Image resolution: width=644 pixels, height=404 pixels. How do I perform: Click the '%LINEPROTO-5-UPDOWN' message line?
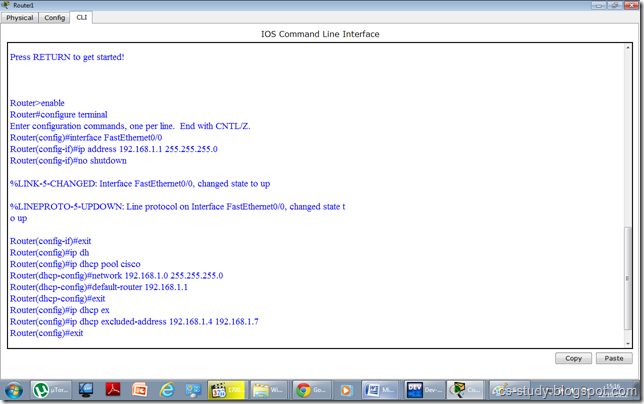click(x=177, y=207)
